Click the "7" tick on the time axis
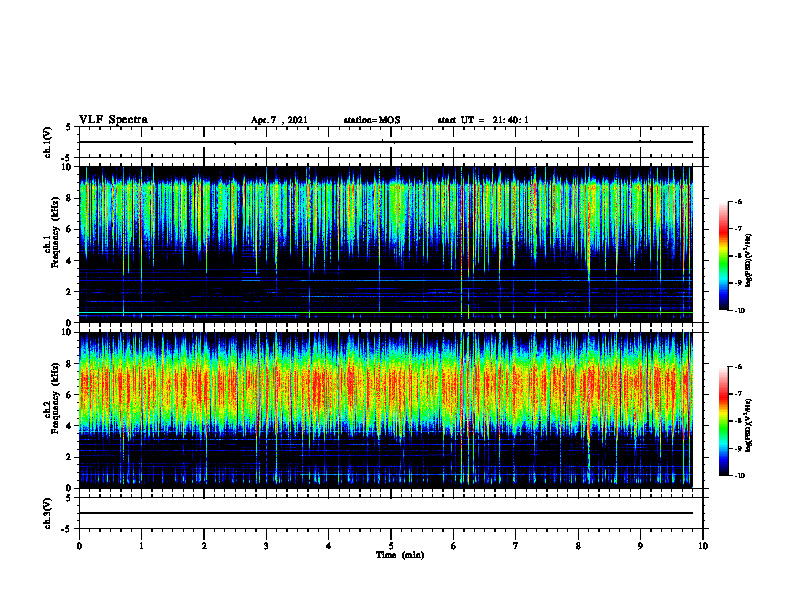 tap(516, 546)
